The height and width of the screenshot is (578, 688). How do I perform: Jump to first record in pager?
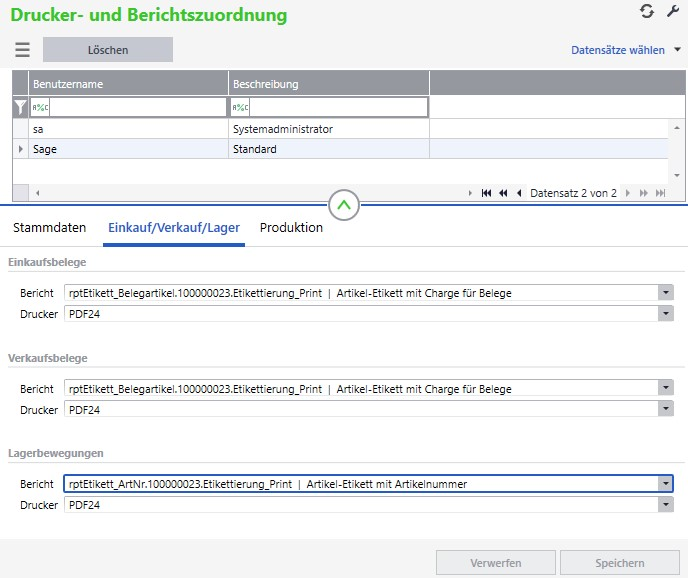(x=486, y=193)
